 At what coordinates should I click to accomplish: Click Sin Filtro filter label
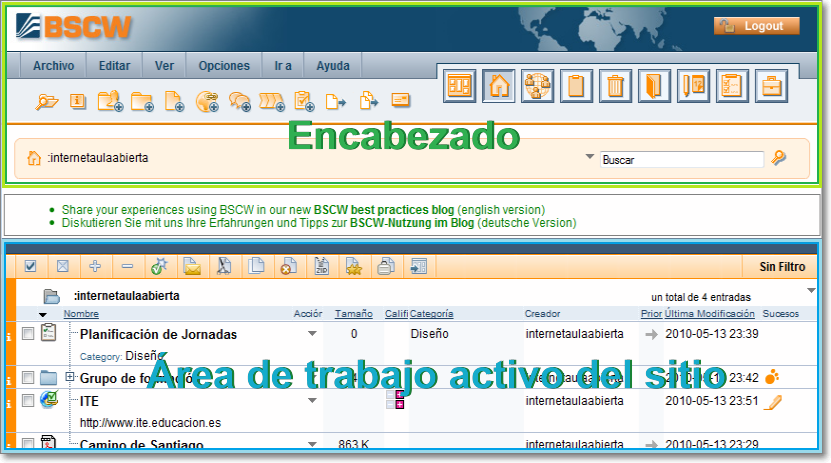pos(782,266)
